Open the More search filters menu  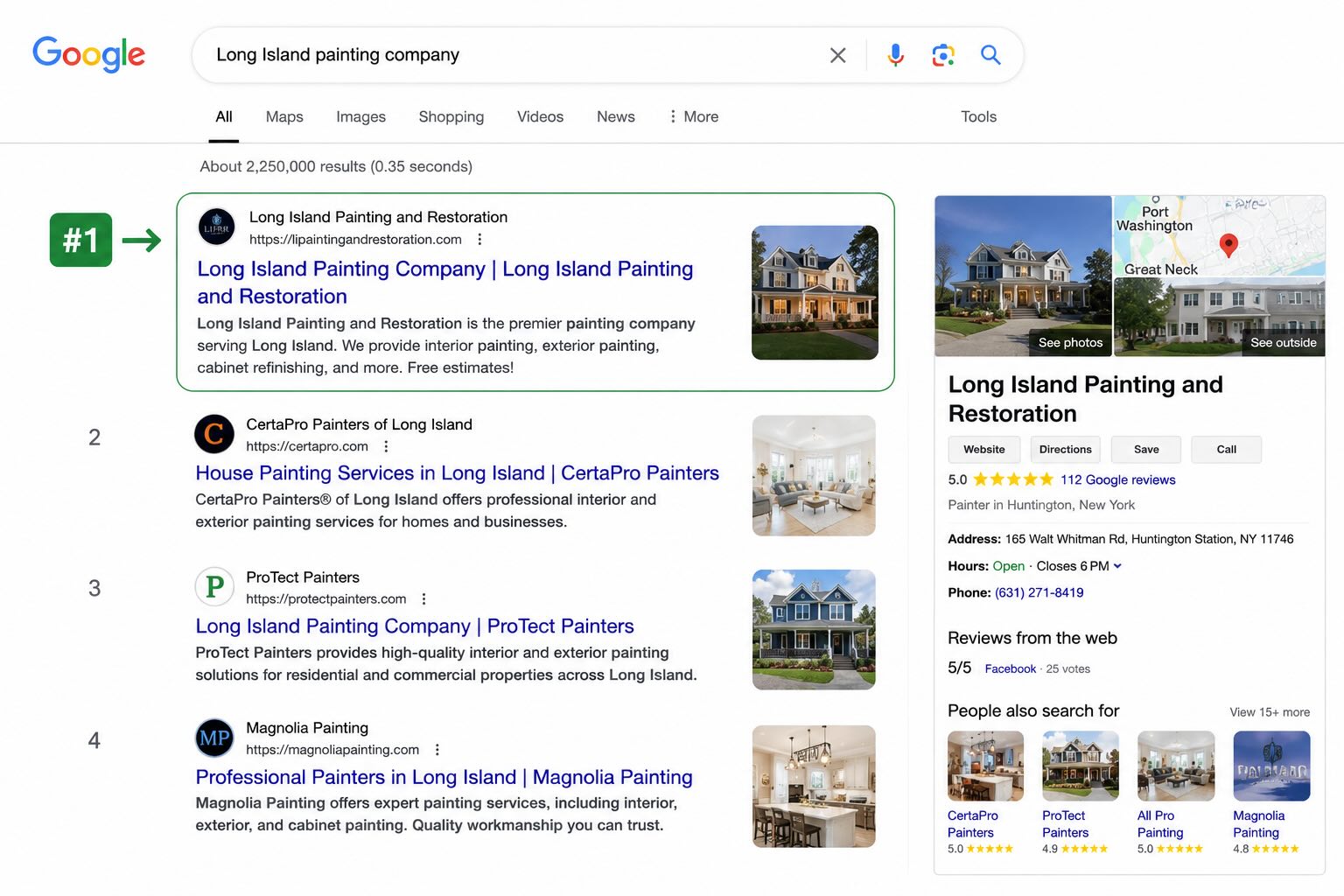coord(693,116)
